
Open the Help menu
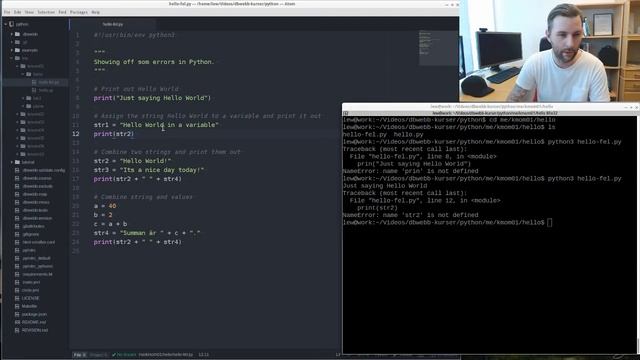tap(96, 12)
